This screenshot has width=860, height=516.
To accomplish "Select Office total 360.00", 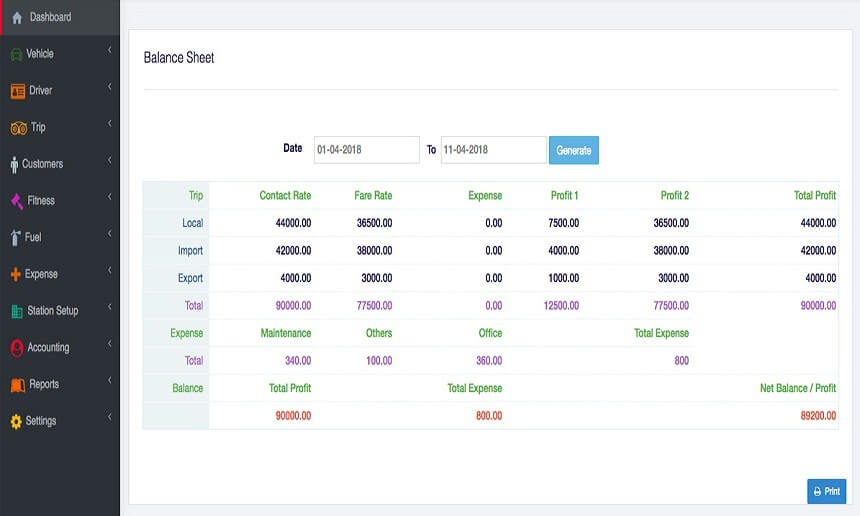I will pos(489,361).
